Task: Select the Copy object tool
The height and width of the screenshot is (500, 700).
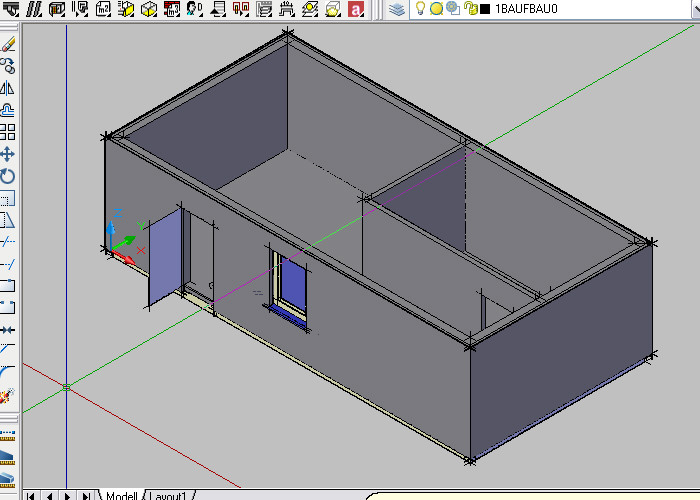Action: click(8, 66)
